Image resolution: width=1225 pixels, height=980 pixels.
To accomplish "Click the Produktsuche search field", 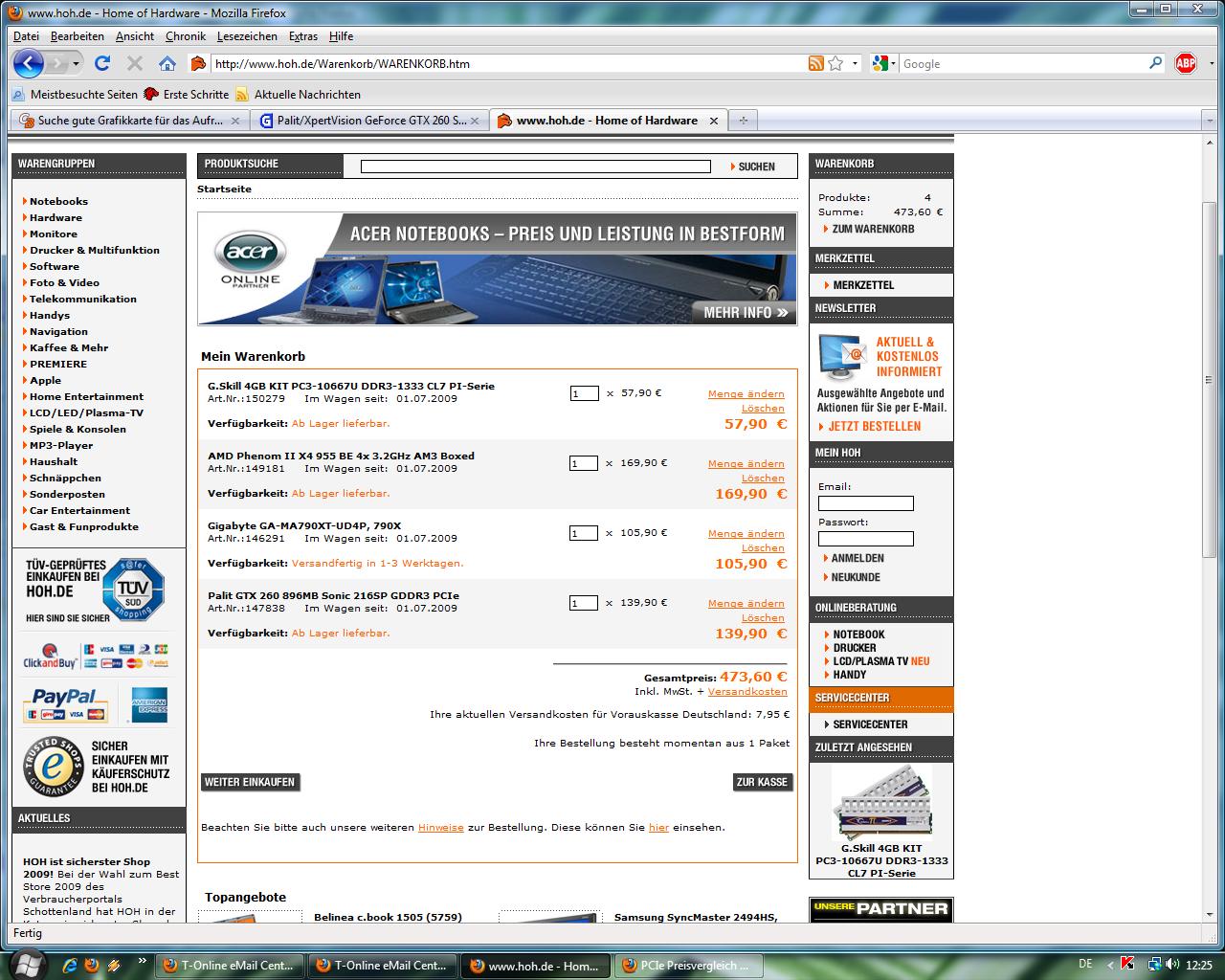I will click(536, 167).
